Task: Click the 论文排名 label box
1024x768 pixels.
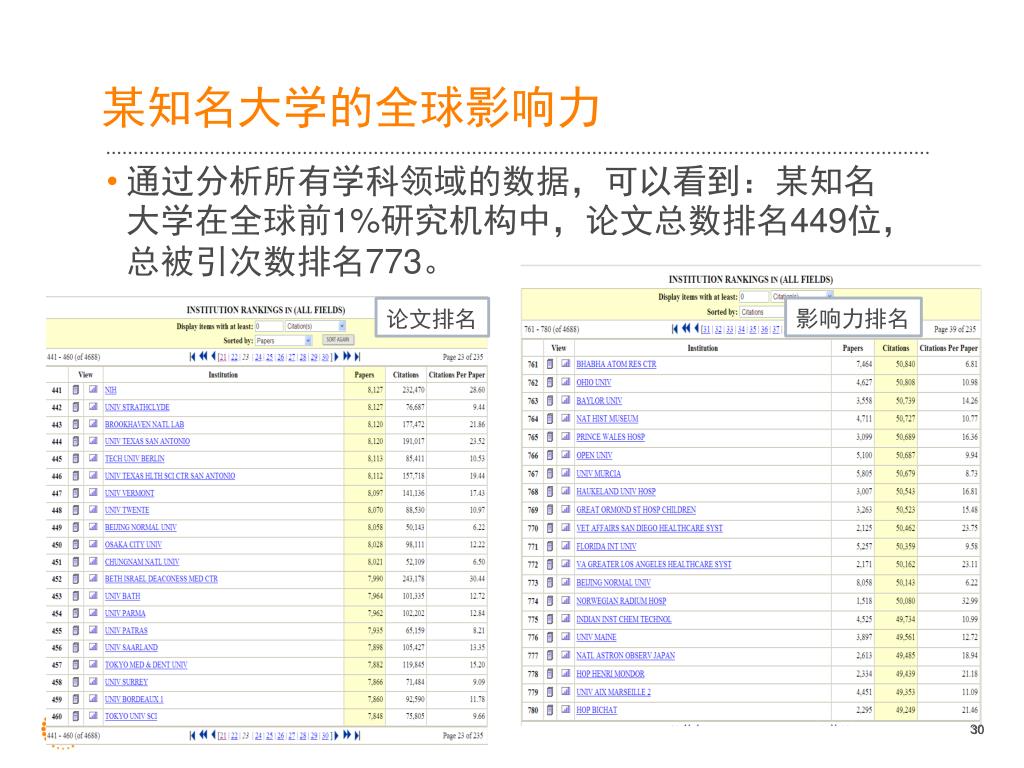Action: click(x=432, y=318)
